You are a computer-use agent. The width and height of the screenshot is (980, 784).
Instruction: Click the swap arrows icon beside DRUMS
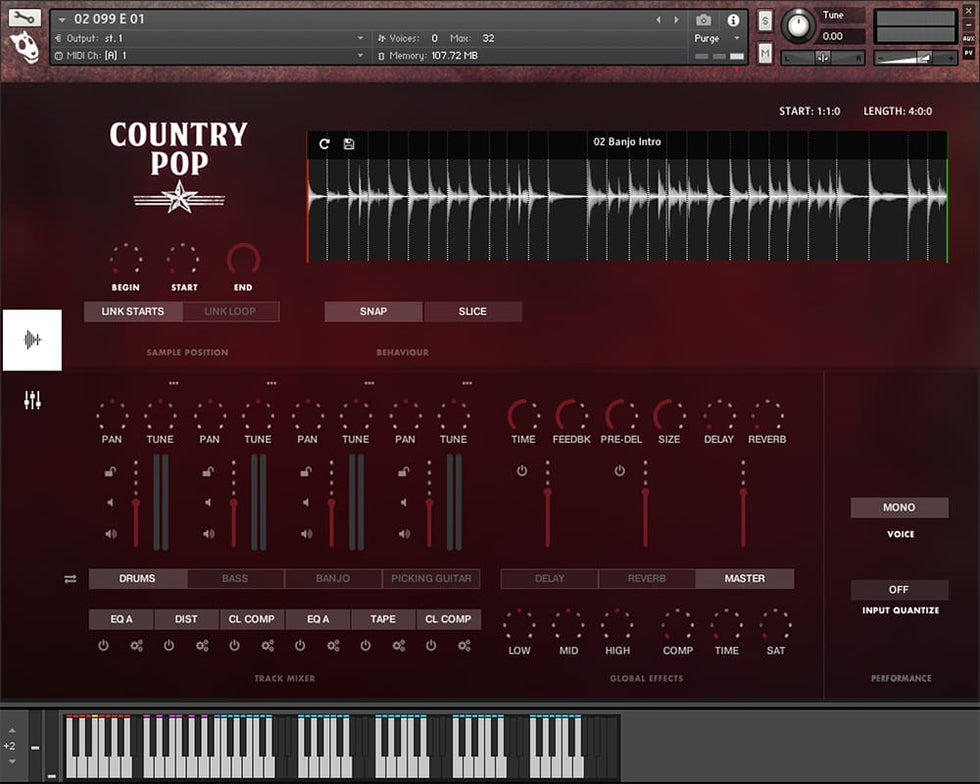(70, 579)
